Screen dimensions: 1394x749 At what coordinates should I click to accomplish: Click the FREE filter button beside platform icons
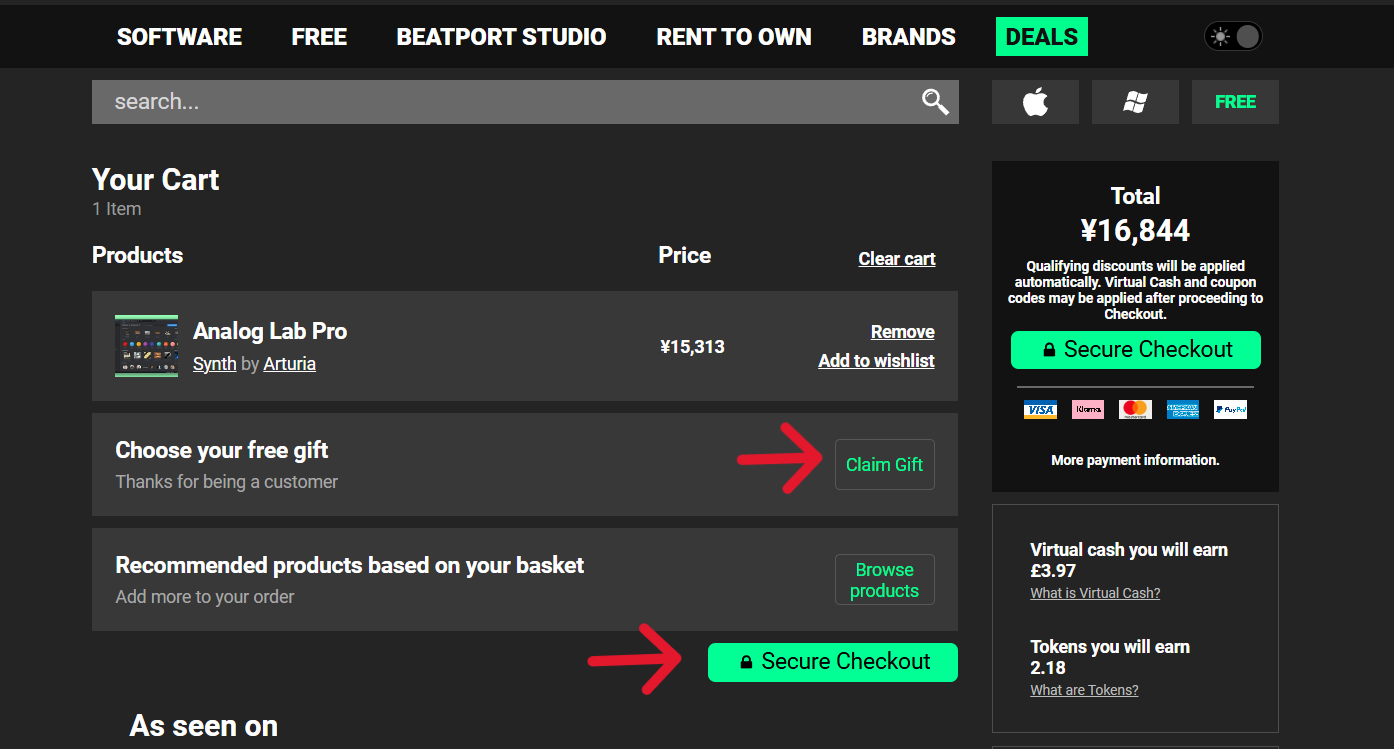1235,102
